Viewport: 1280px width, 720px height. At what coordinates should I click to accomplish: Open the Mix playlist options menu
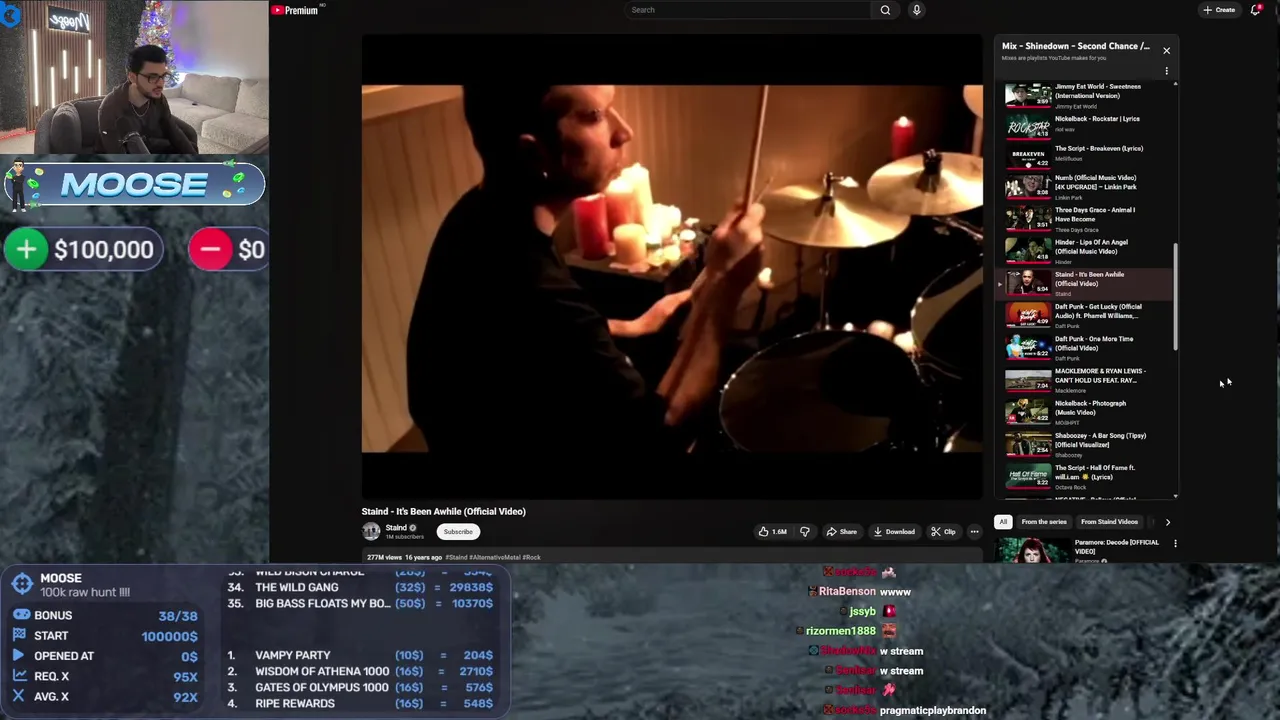pos(1166,71)
